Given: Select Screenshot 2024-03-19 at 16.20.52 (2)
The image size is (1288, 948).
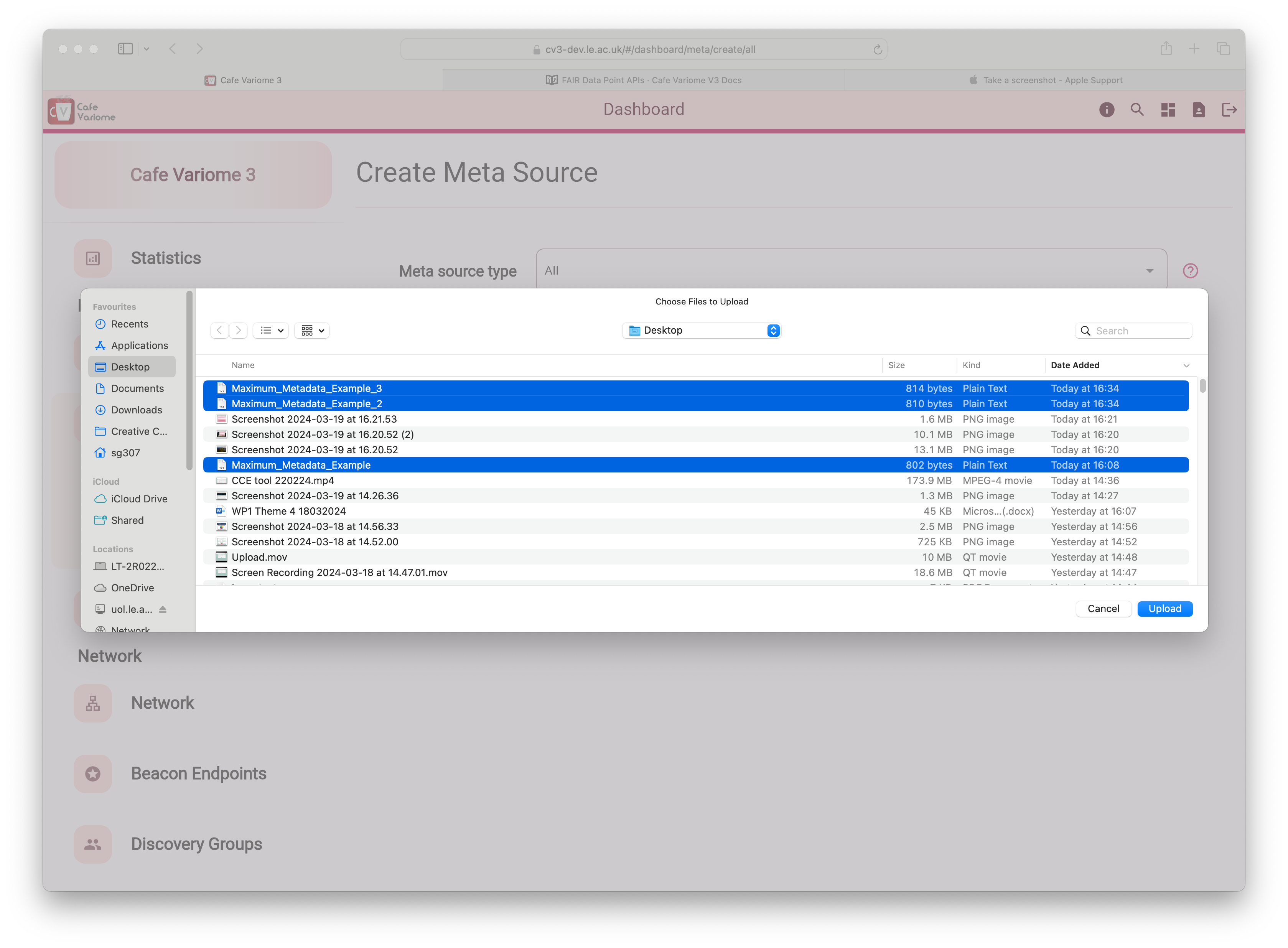Looking at the screenshot, I should [696, 434].
